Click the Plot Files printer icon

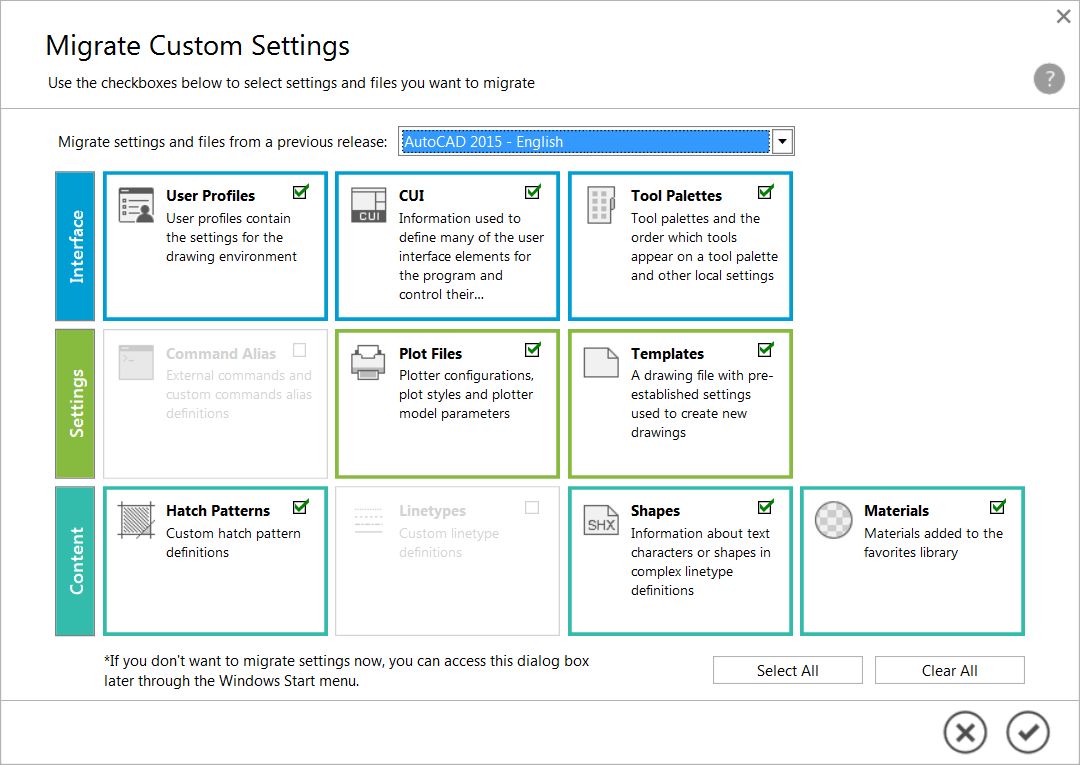pos(368,362)
